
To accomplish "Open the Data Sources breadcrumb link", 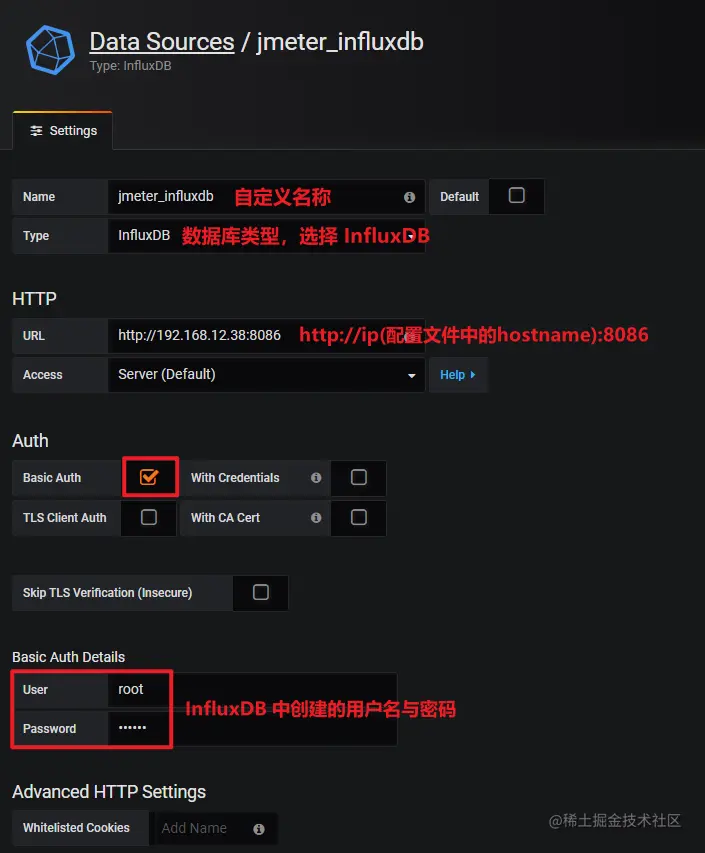I will 162,42.
